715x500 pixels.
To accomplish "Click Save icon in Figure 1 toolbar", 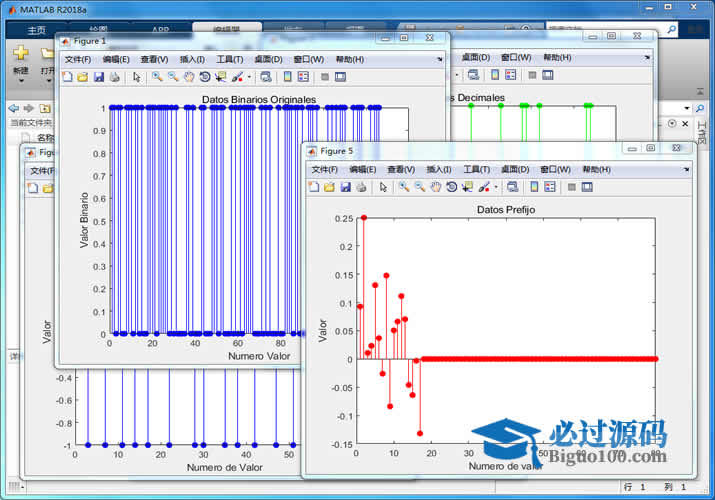I will coord(99,76).
